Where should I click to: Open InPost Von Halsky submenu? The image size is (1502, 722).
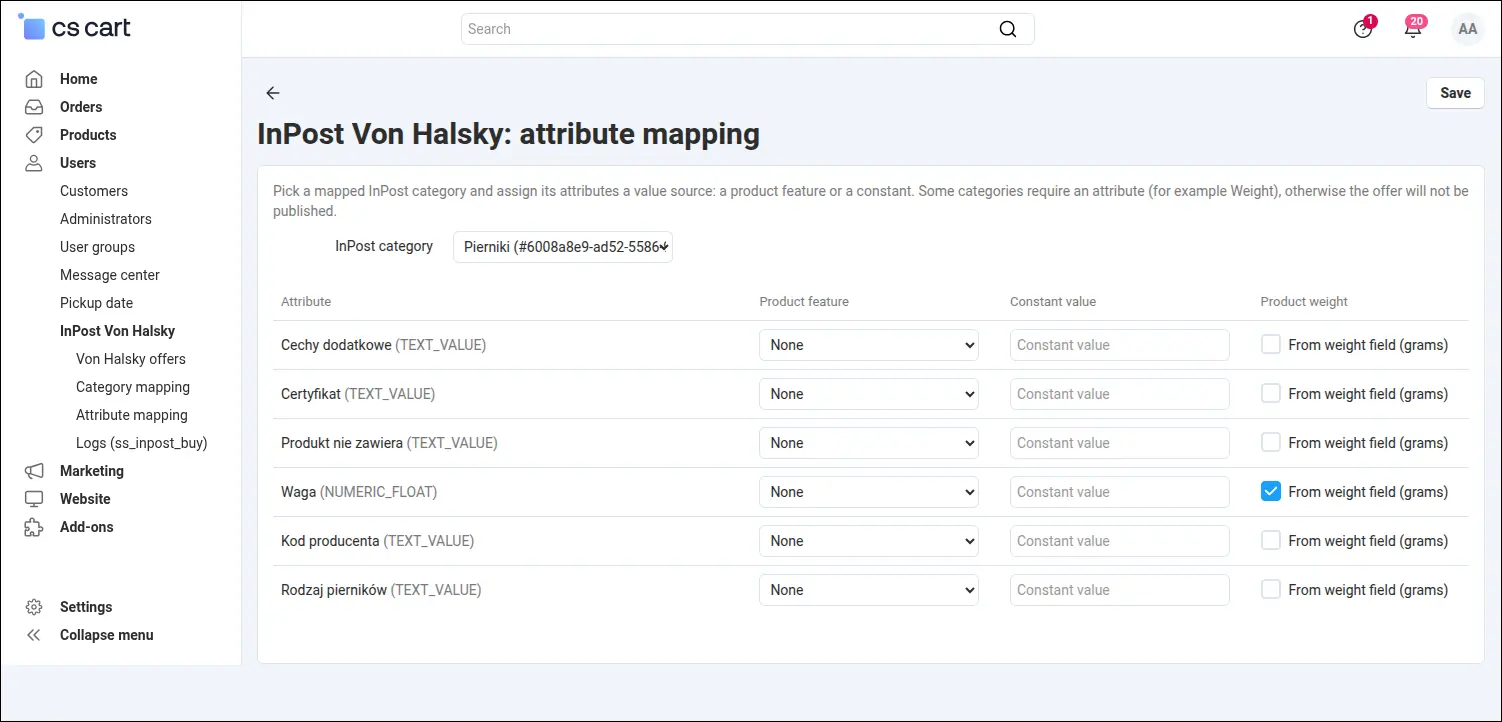click(117, 331)
